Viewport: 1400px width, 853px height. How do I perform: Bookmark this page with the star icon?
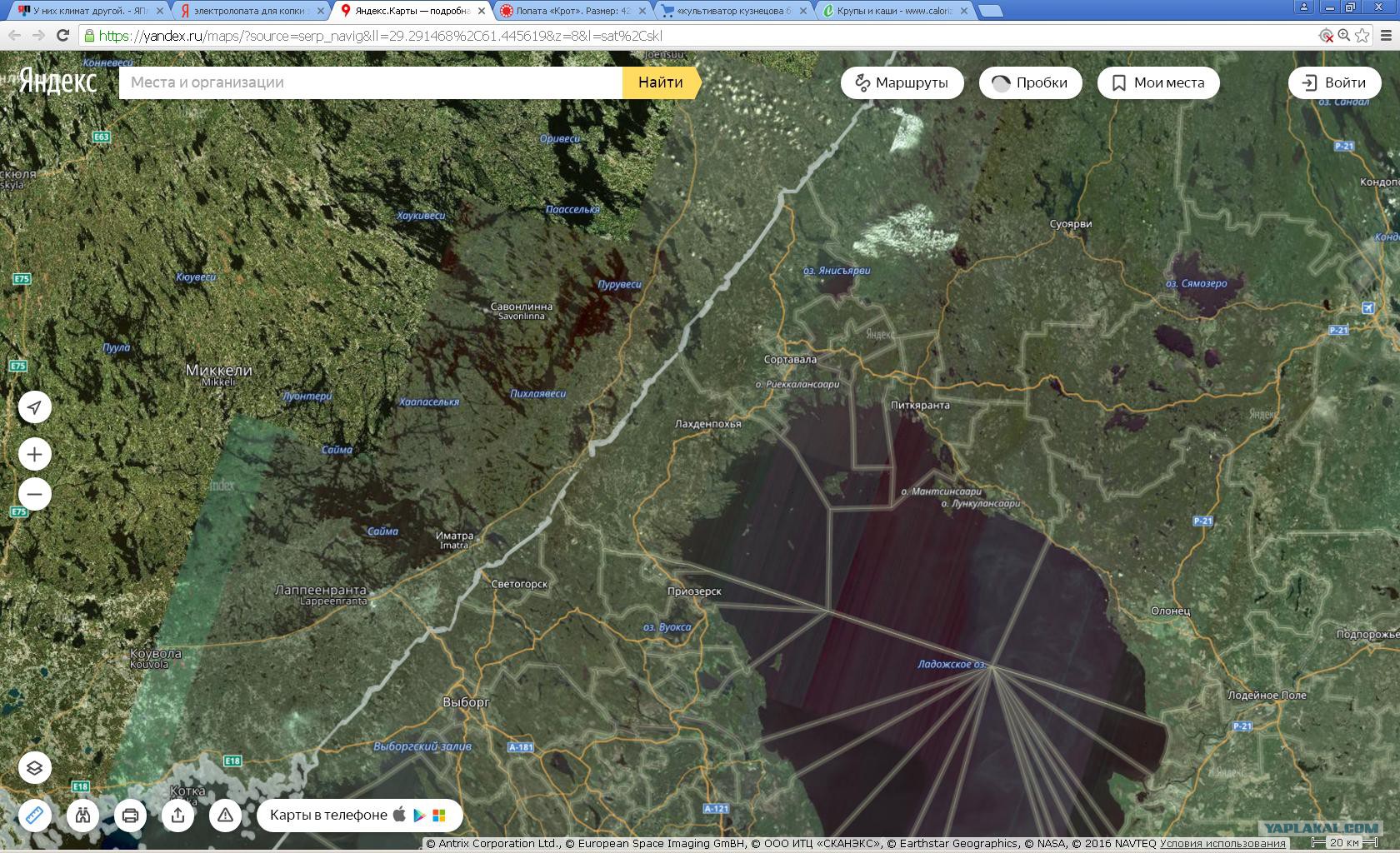(x=1362, y=35)
